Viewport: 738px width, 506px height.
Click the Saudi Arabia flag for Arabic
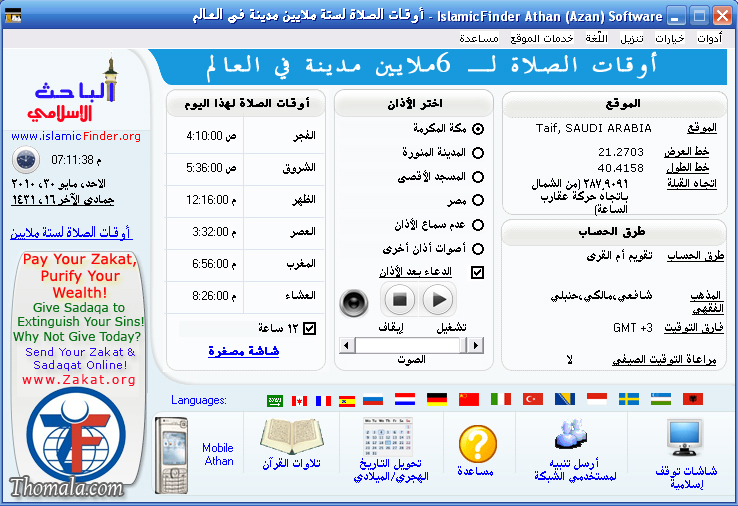[x=274, y=401]
